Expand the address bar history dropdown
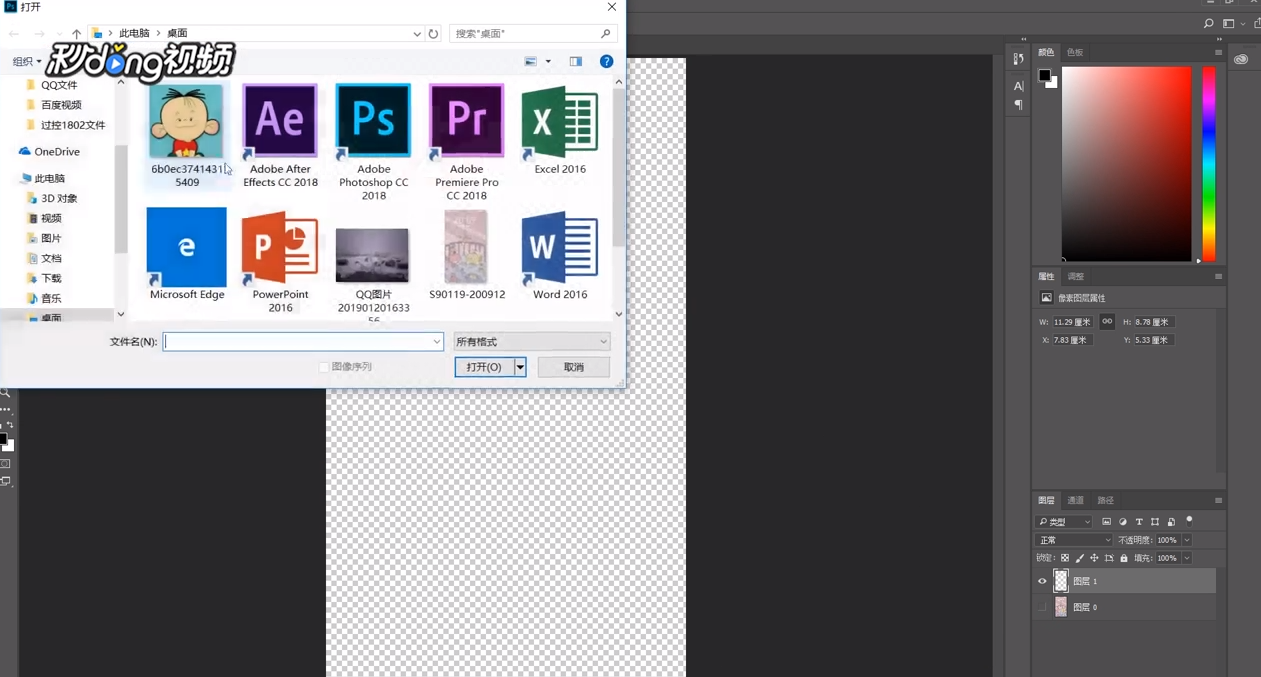 (x=417, y=33)
